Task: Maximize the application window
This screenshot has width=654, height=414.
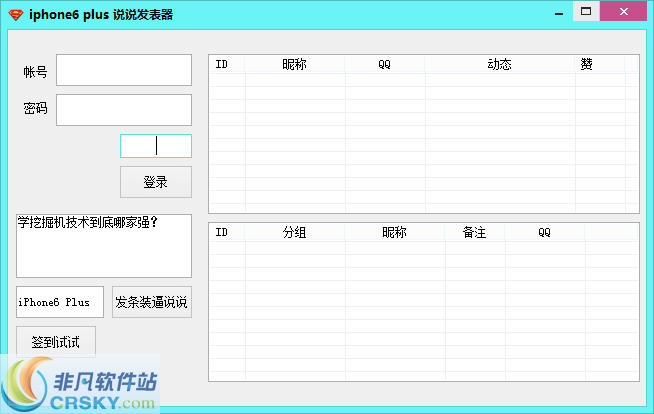Action: 586,11
